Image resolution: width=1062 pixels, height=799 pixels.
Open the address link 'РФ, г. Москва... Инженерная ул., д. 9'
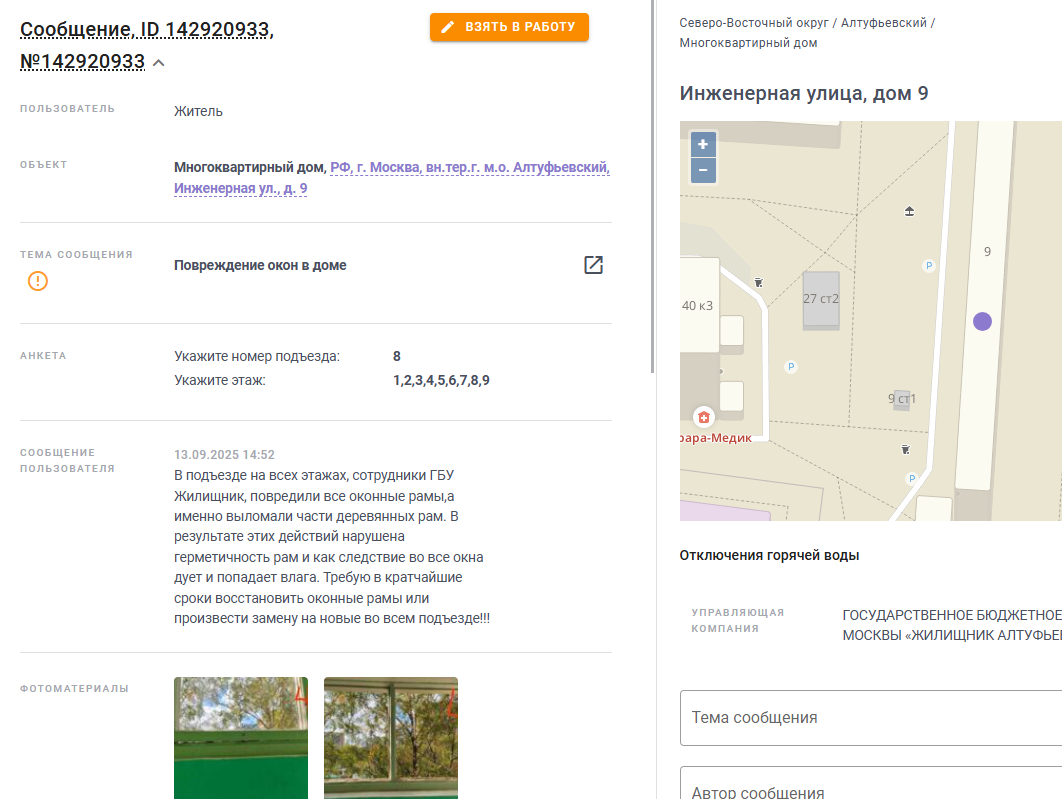tap(391, 177)
